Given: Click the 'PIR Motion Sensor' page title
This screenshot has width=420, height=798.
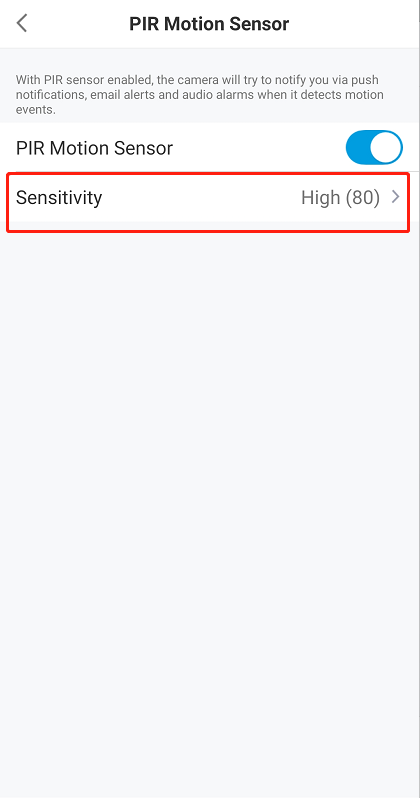Looking at the screenshot, I should 209,24.
